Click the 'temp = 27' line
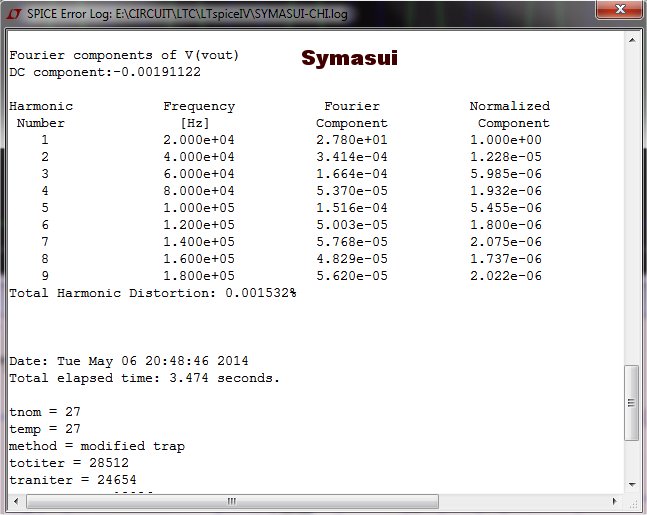The width and height of the screenshot is (647, 515). tap(45, 429)
